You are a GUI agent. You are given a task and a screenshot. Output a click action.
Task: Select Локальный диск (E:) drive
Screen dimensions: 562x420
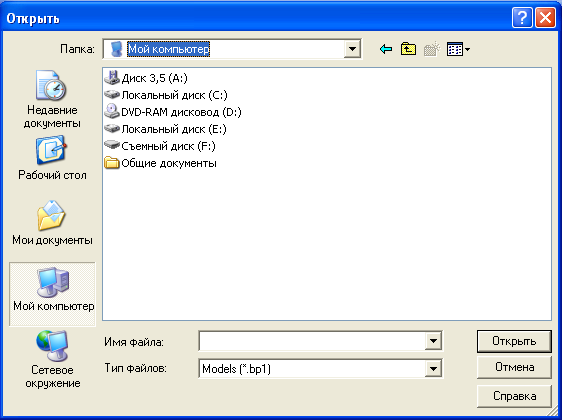(x=165, y=129)
